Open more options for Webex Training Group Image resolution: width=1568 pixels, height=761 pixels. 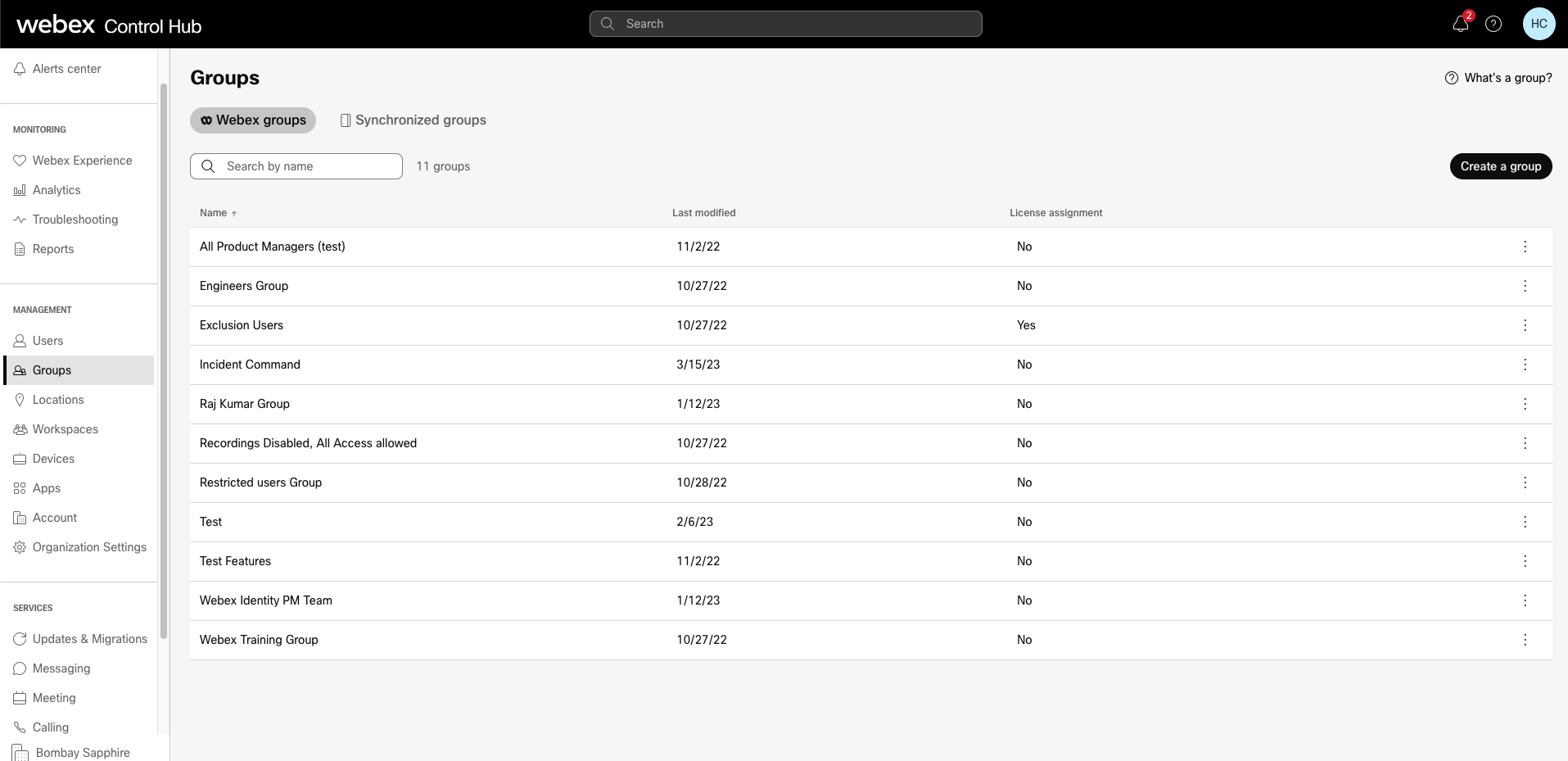[1525, 640]
